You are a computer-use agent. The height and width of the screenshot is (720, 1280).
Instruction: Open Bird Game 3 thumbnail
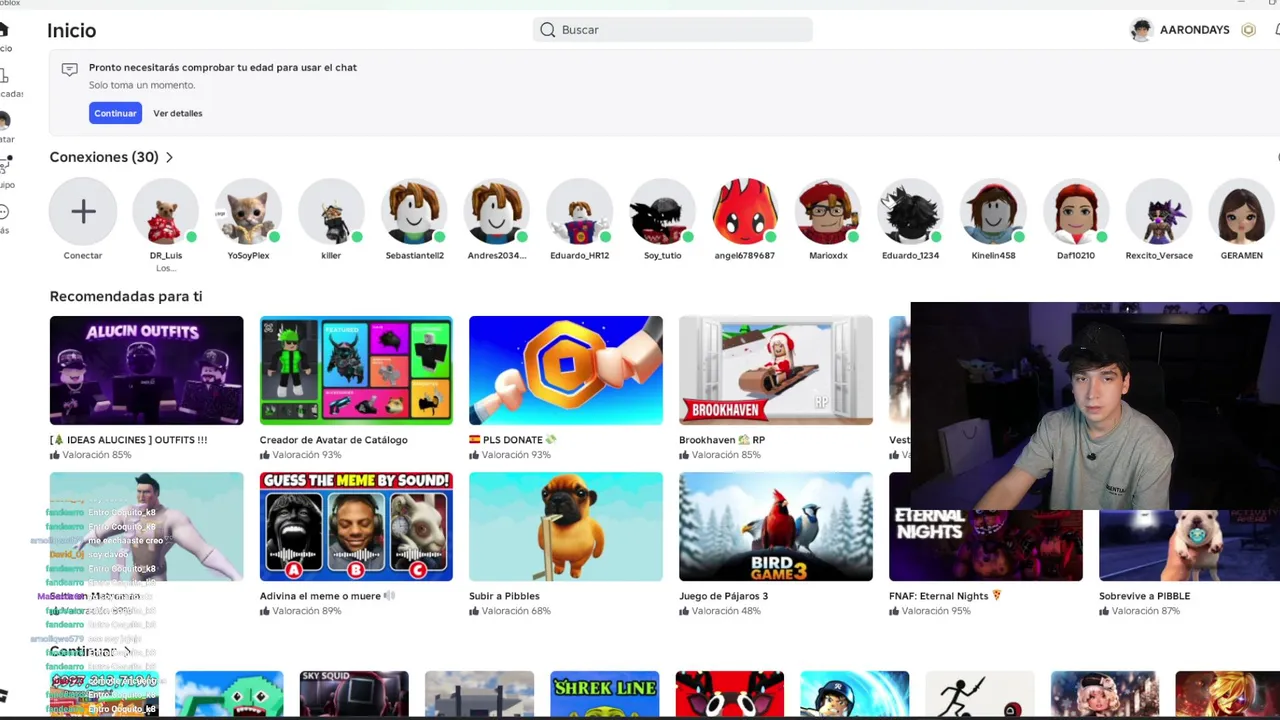click(x=776, y=526)
